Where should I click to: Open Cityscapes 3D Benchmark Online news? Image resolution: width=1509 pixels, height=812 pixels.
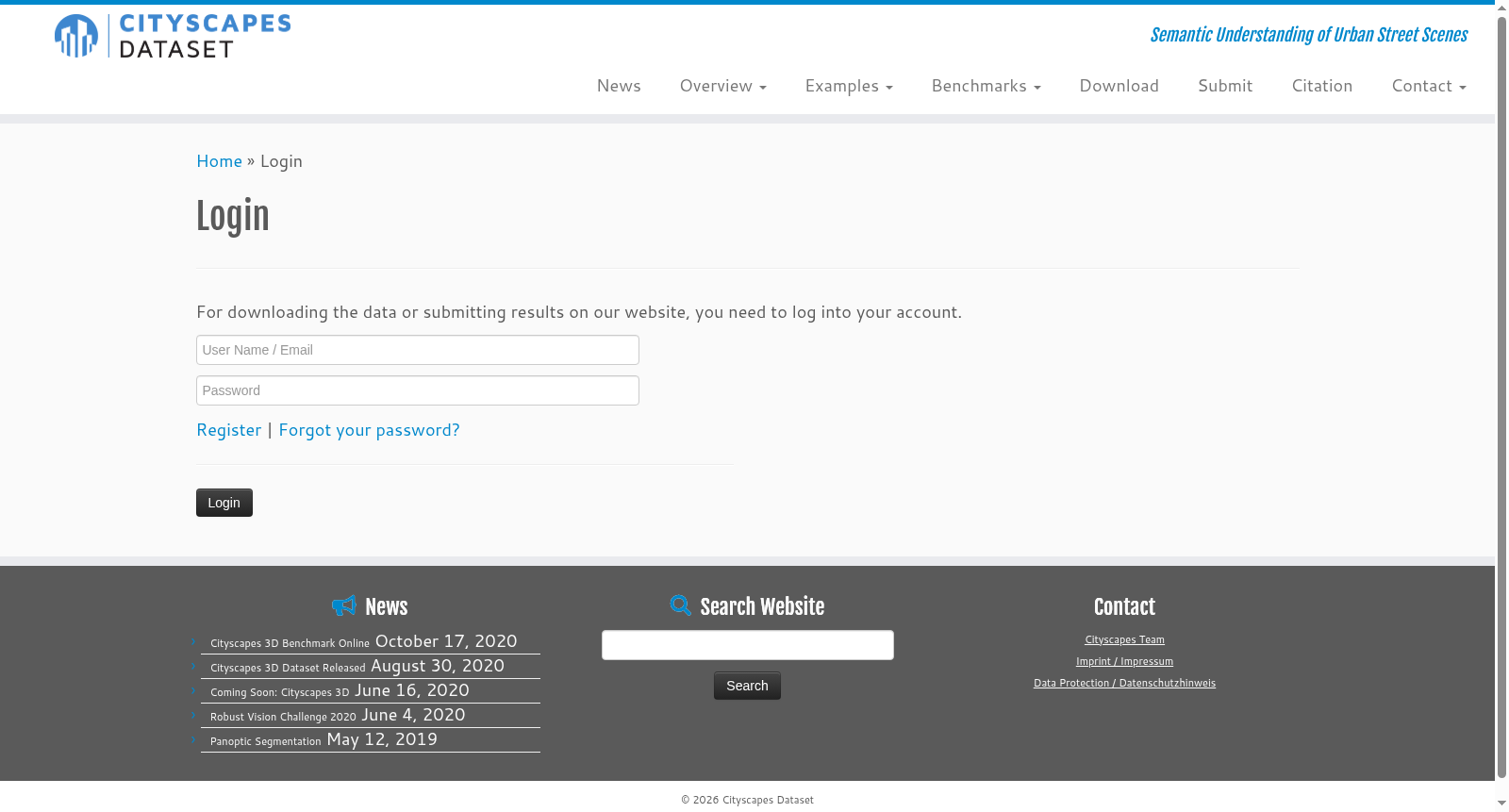[290, 643]
